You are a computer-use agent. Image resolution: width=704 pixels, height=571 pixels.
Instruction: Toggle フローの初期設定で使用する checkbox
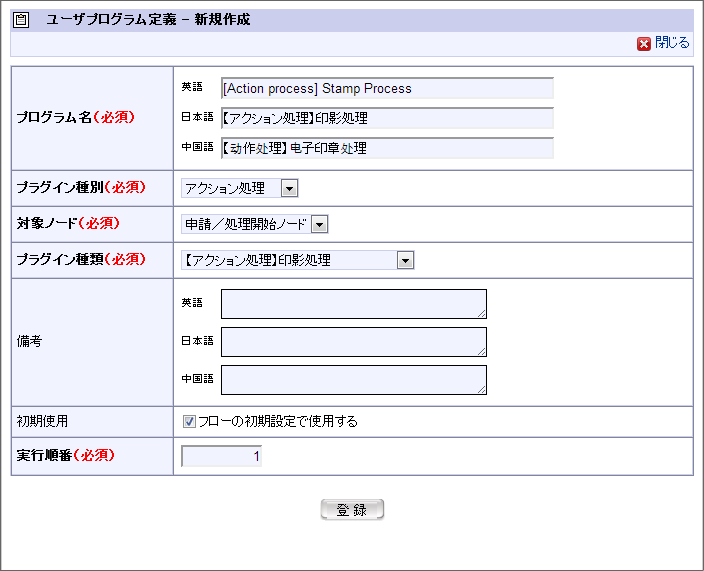point(189,422)
